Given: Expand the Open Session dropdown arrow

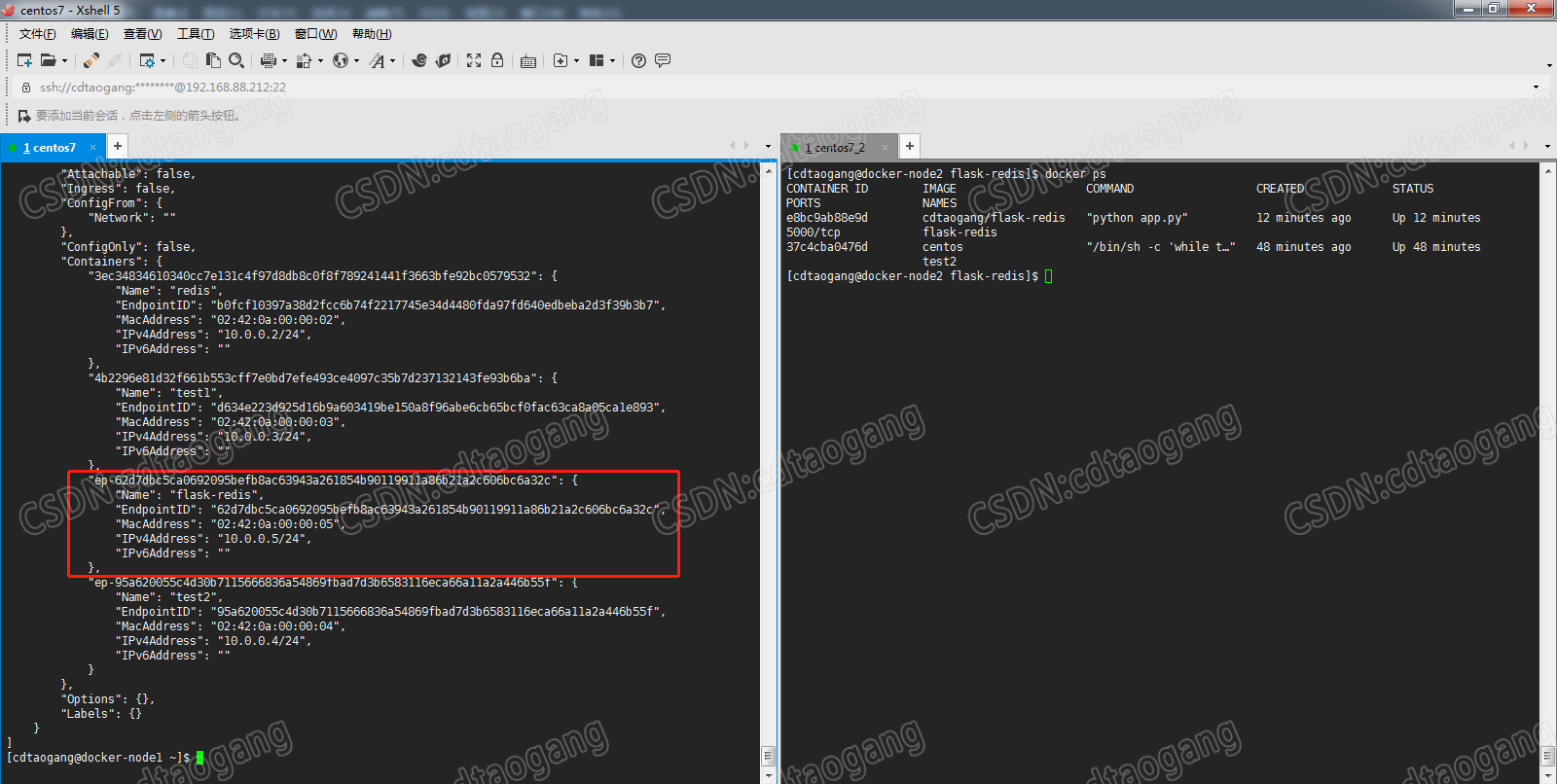Looking at the screenshot, I should click(64, 60).
